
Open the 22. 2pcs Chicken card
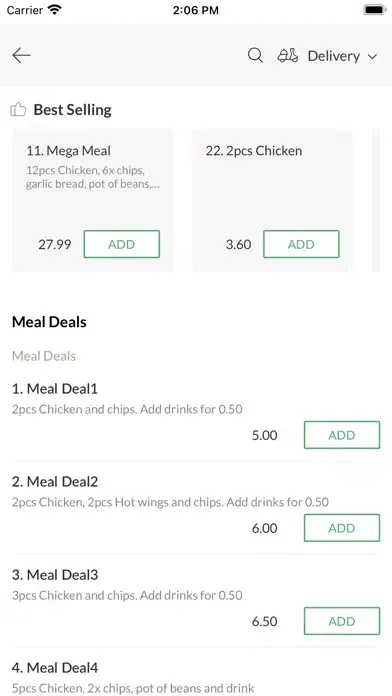tap(272, 200)
